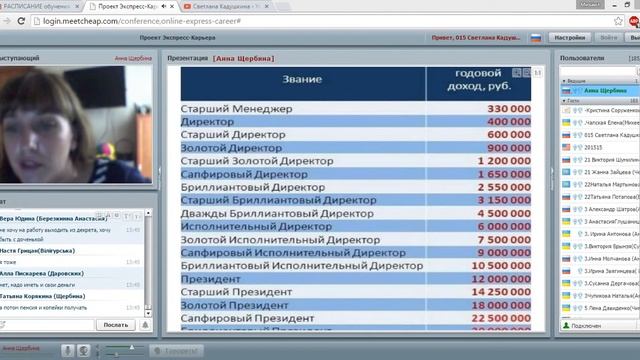Select user 22Татьяна Потапова

coord(600,197)
